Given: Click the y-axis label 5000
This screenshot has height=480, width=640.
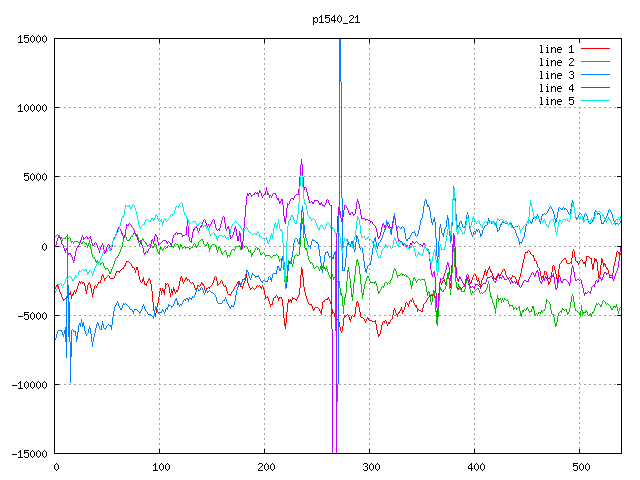Looking at the screenshot, I should click(36, 177).
